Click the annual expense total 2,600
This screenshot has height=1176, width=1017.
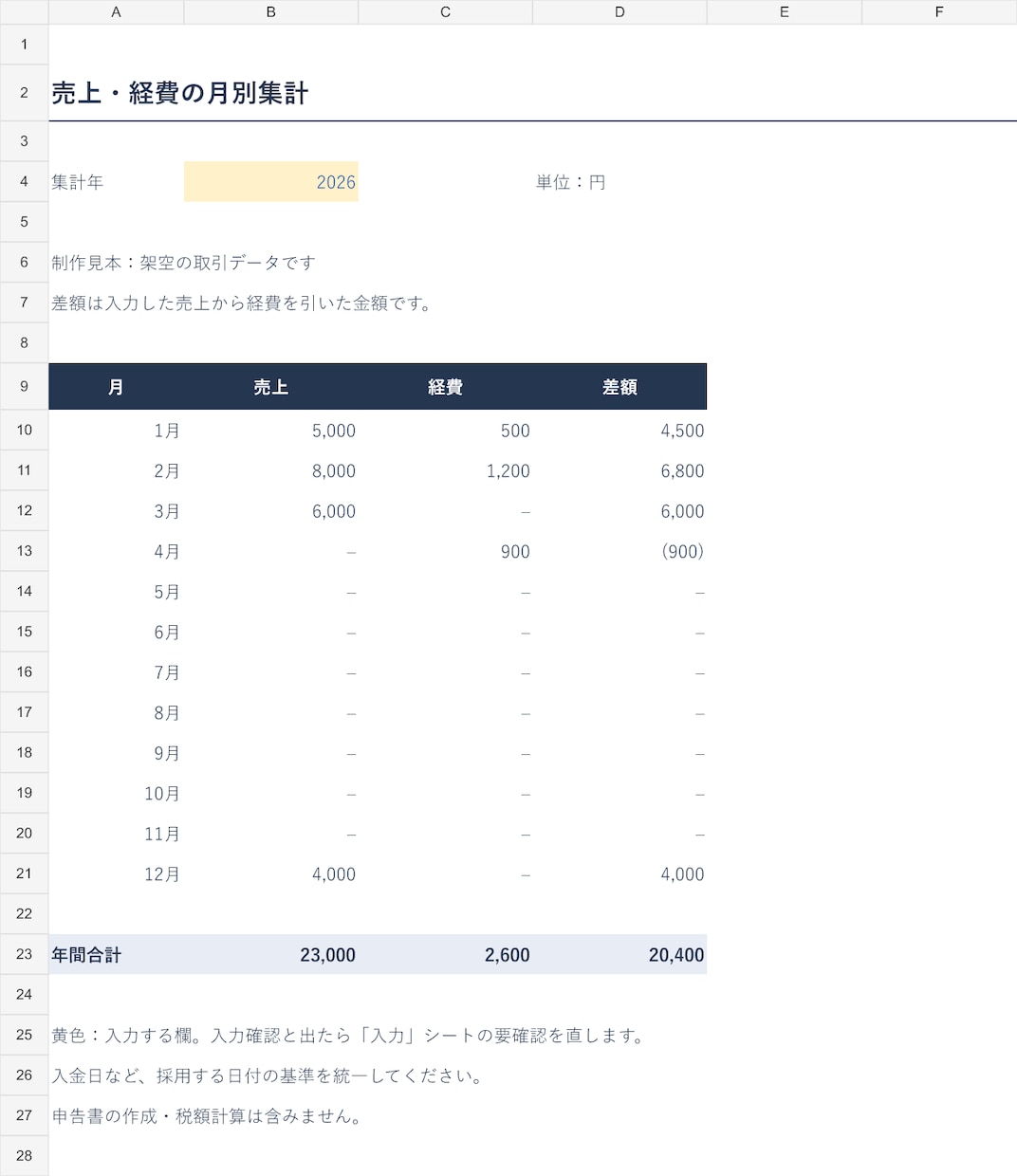tap(446, 954)
